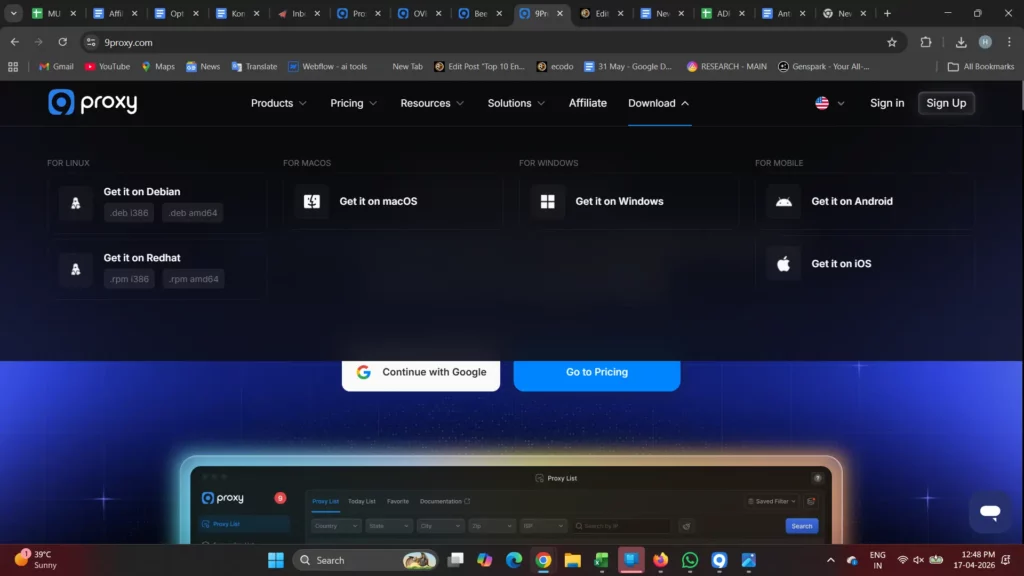The height and width of the screenshot is (576, 1024).
Task: Open the All Bookmarks folder
Action: (981, 67)
